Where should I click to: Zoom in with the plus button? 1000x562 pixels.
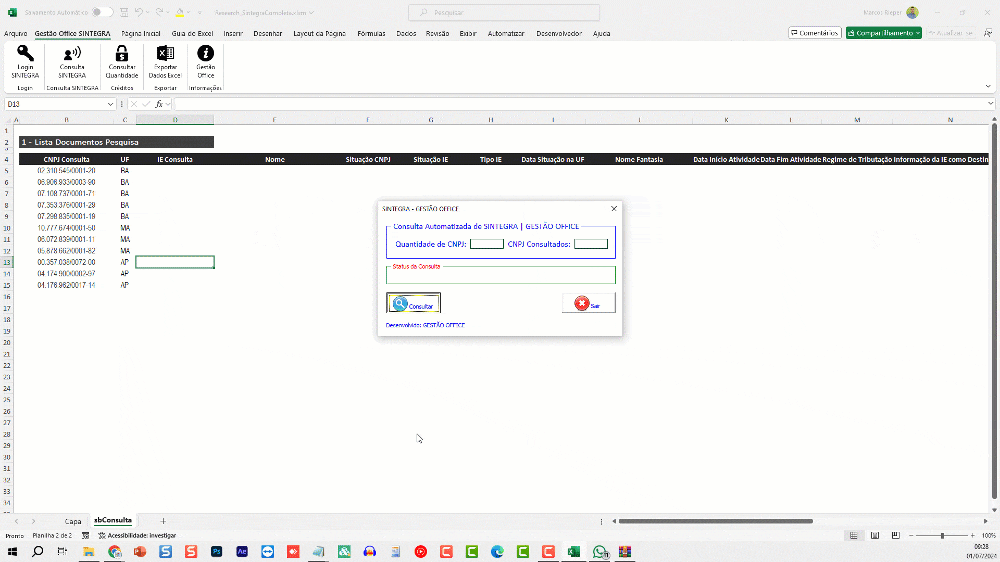click(x=972, y=535)
